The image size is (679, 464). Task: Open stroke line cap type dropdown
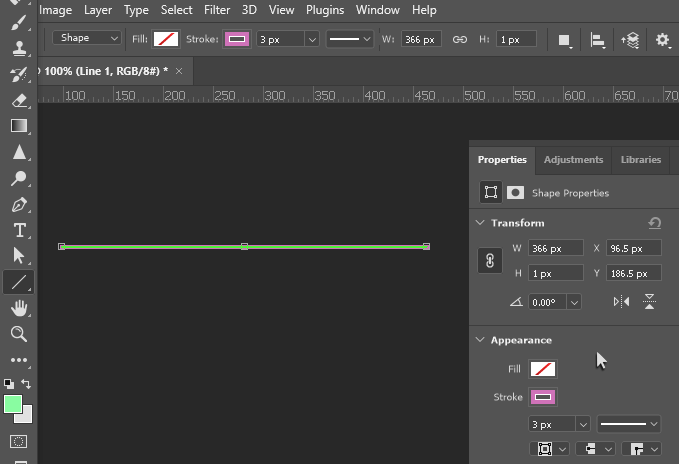point(595,449)
